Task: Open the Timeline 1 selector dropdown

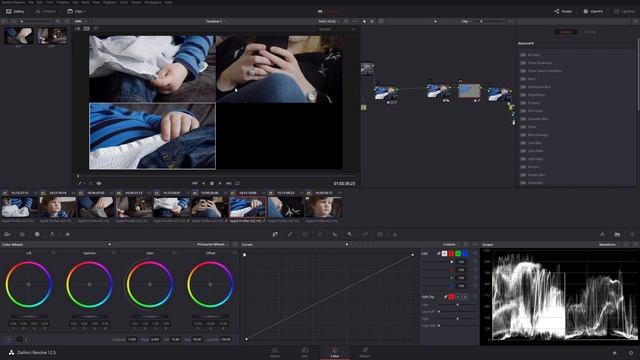Action: click(216, 21)
